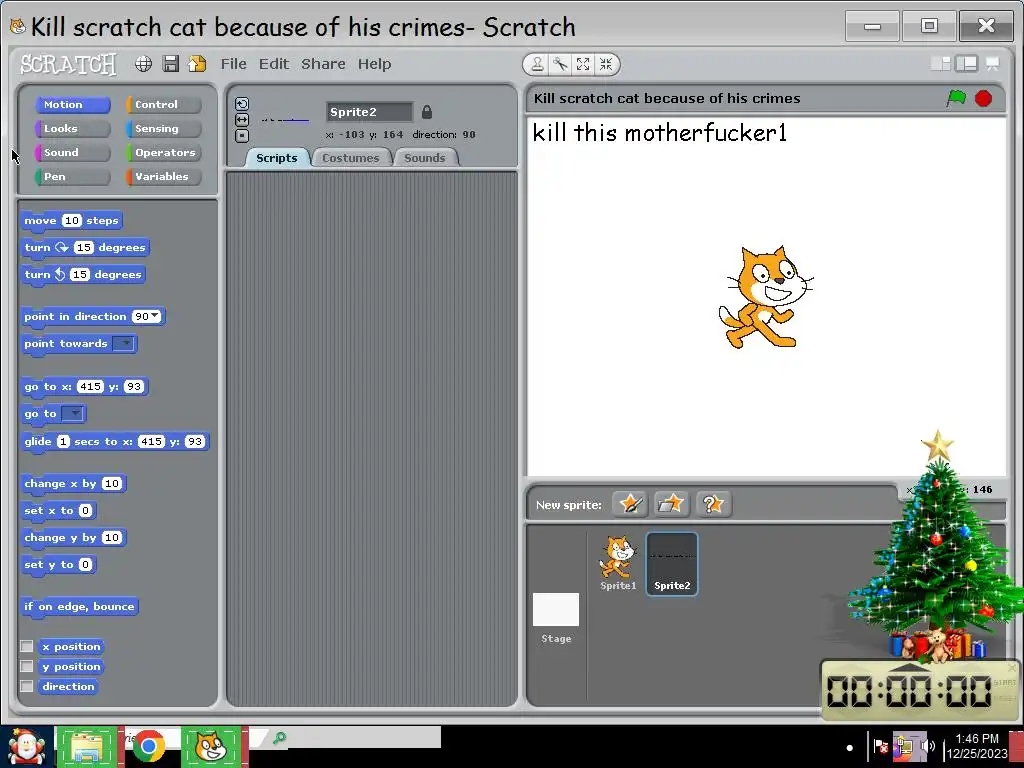1024x768 pixels.
Task: Click the save project floppy icon
Action: click(x=170, y=63)
